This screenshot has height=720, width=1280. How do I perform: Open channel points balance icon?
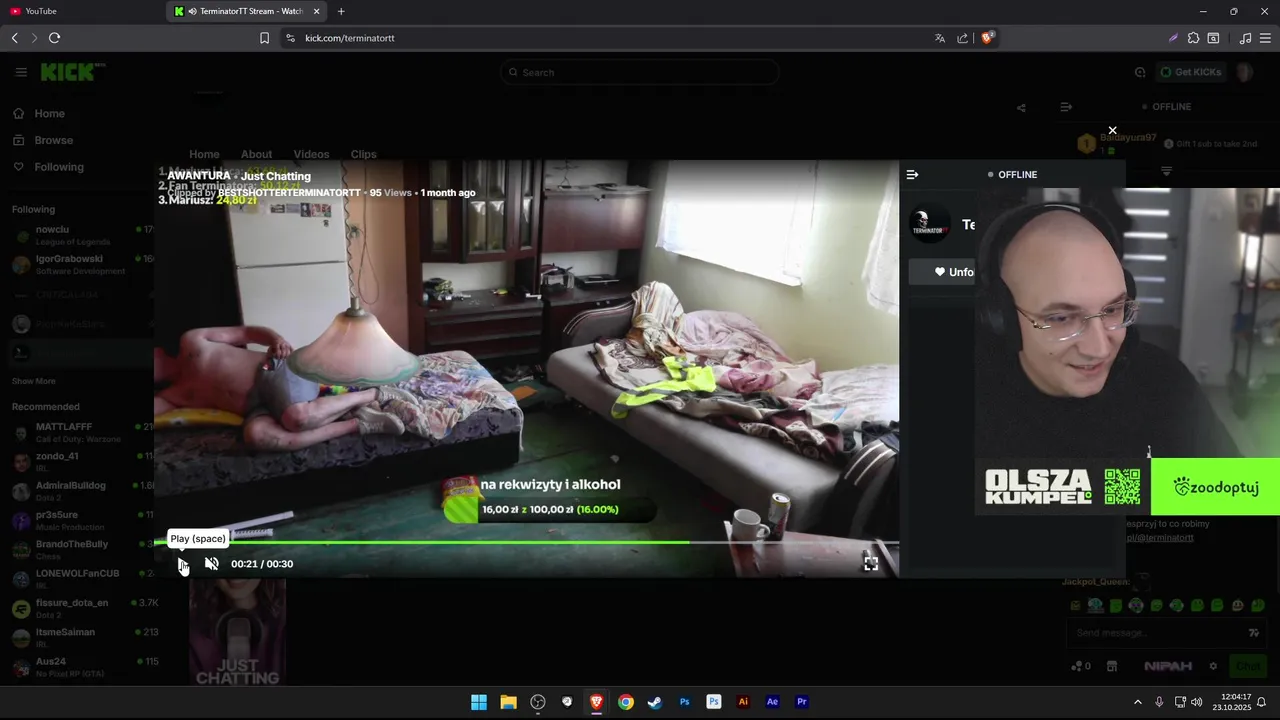(x=1081, y=666)
